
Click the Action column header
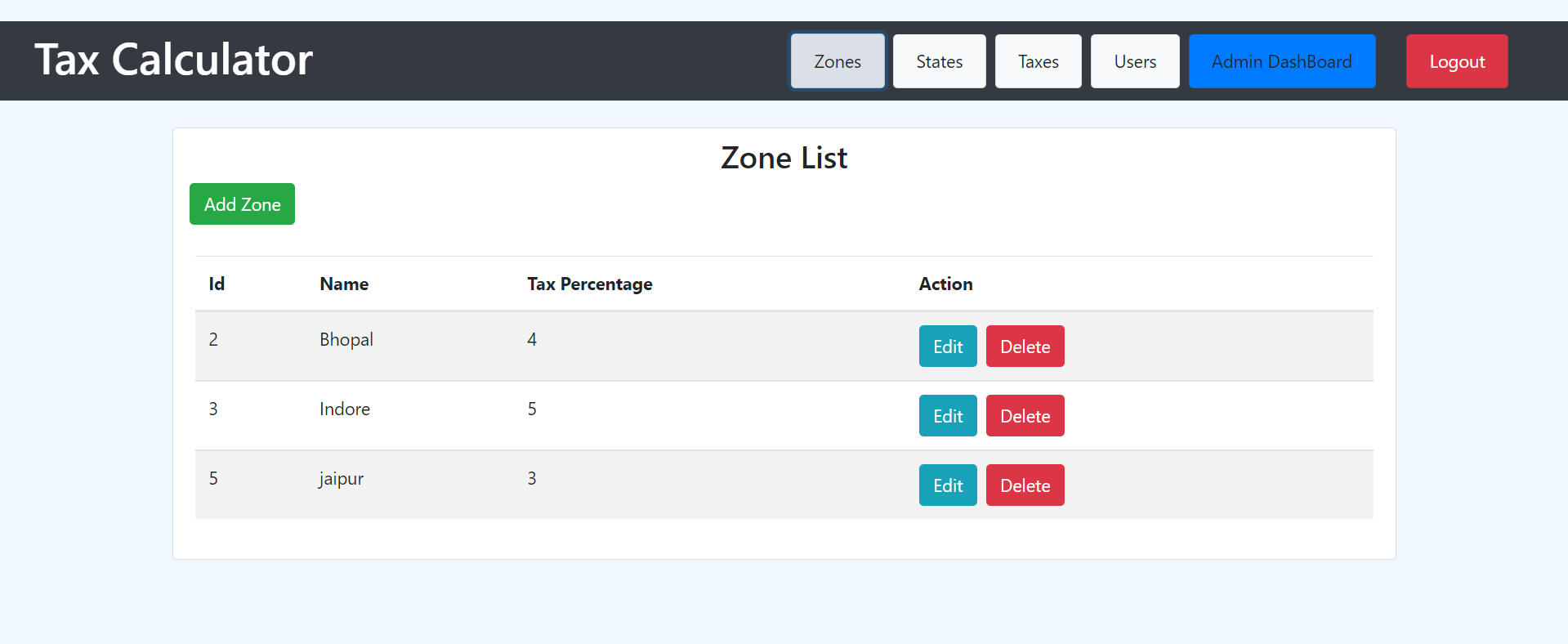(946, 284)
